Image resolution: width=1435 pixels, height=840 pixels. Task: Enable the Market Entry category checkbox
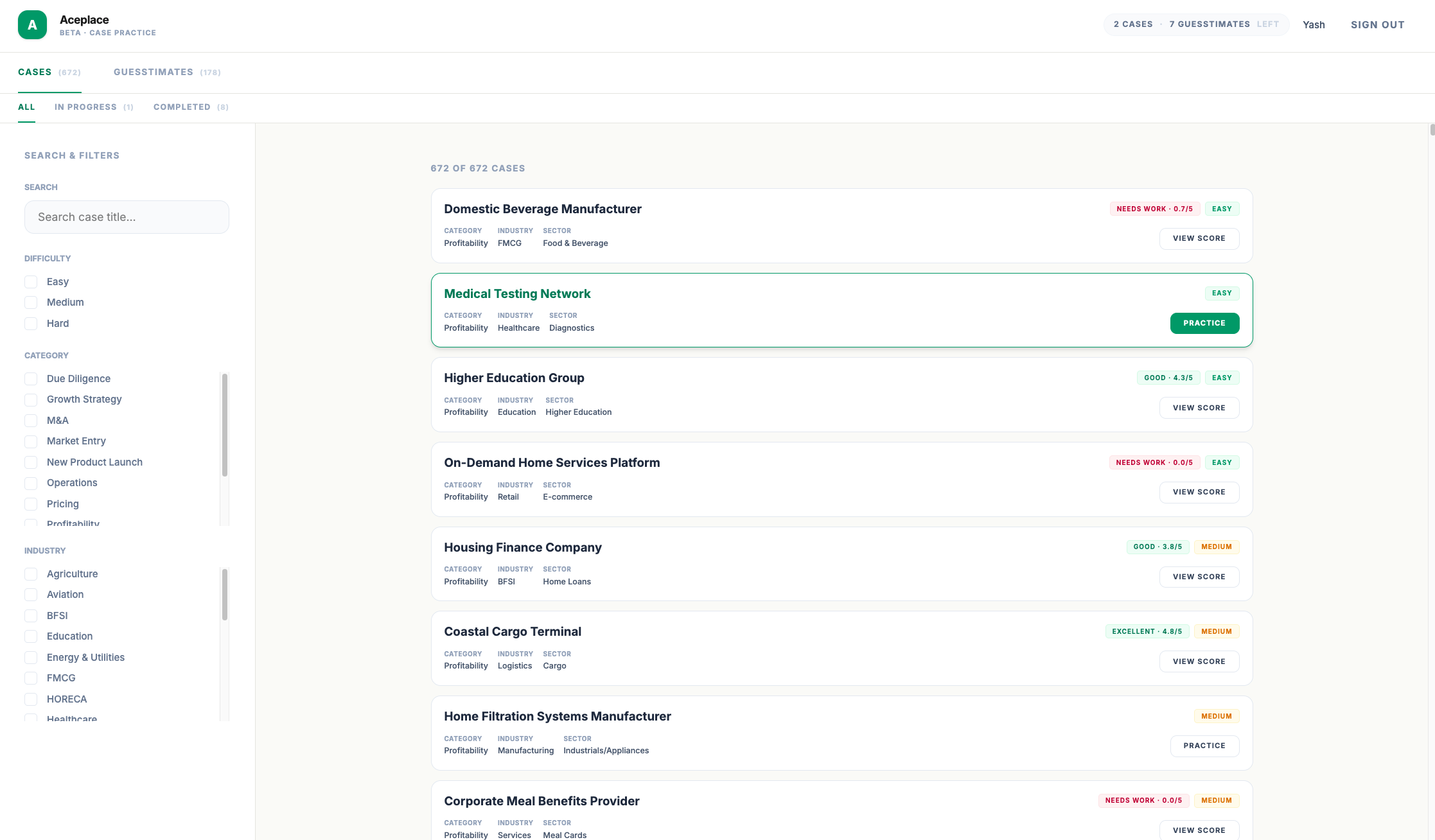[31, 441]
